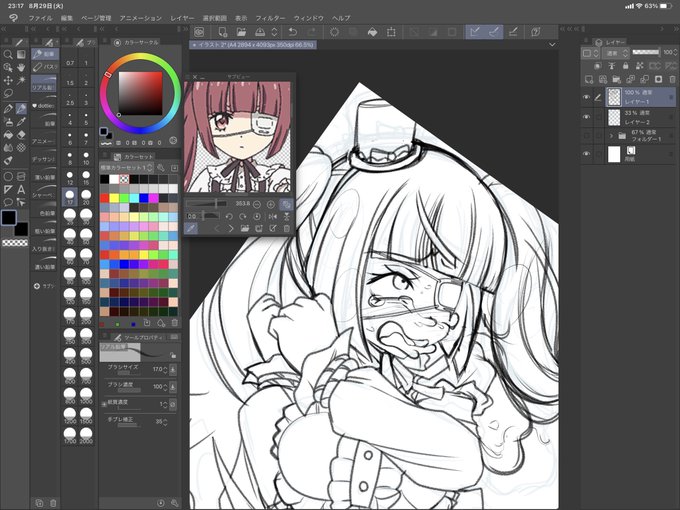Open Clip Studio app icon in command bar
The width and height of the screenshot is (680, 510).
199,32
